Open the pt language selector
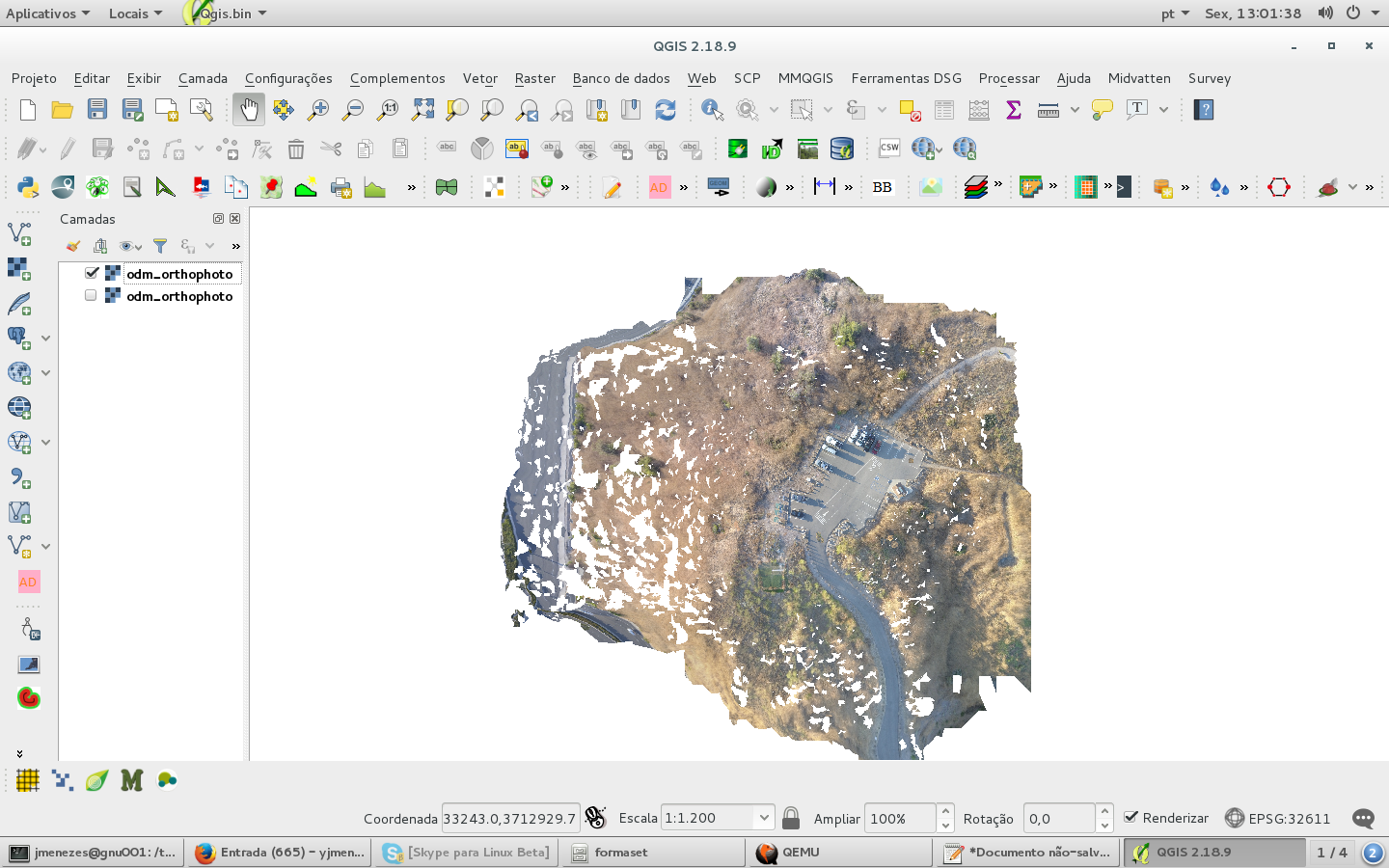The image size is (1389, 868). [x=1173, y=14]
